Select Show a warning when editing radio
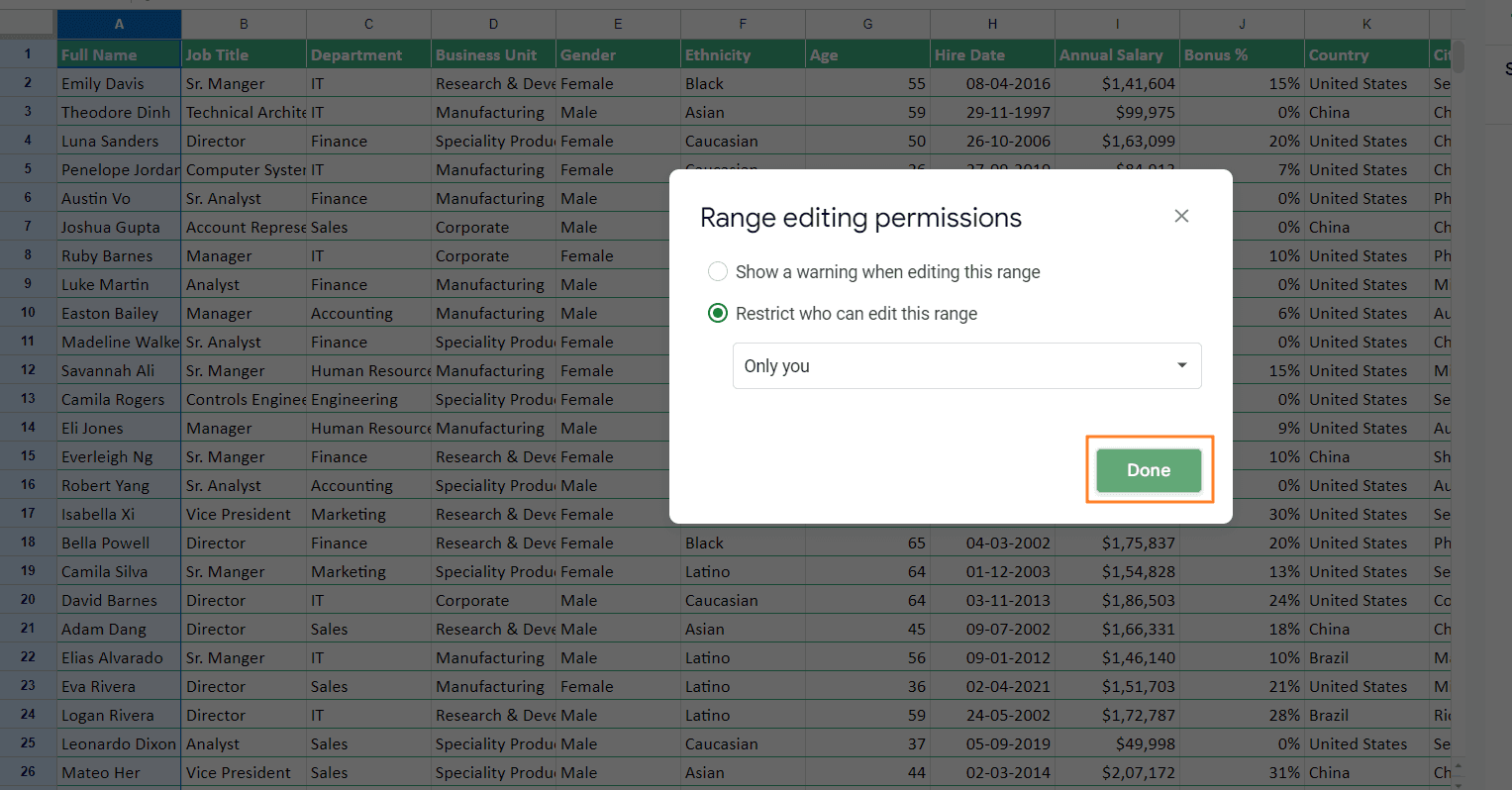The height and width of the screenshot is (790, 1512). coord(718,271)
